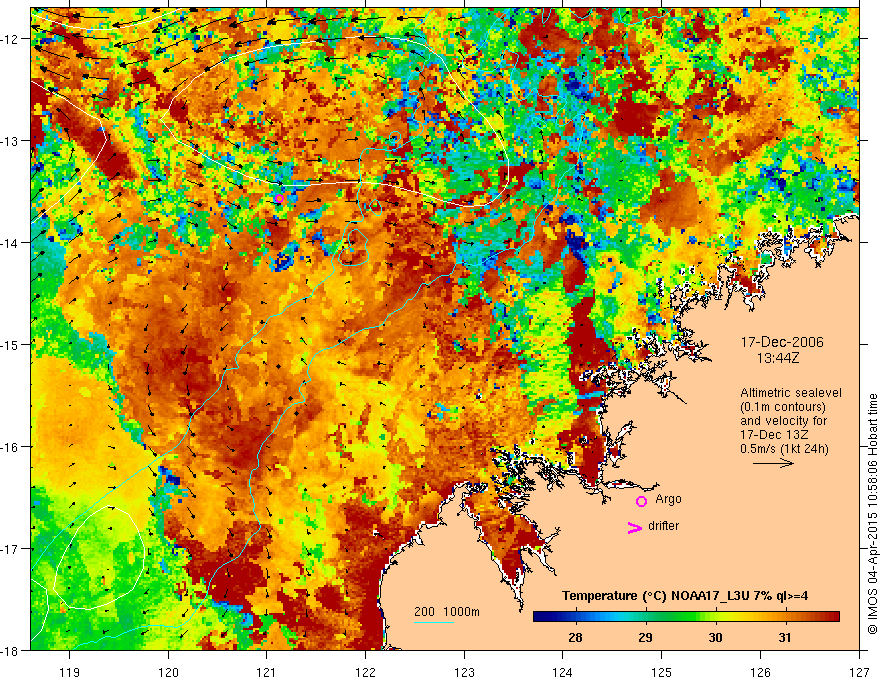This screenshot has width=880, height=680.
Task: Click the '123' longitude axis label
Action: 464,672
